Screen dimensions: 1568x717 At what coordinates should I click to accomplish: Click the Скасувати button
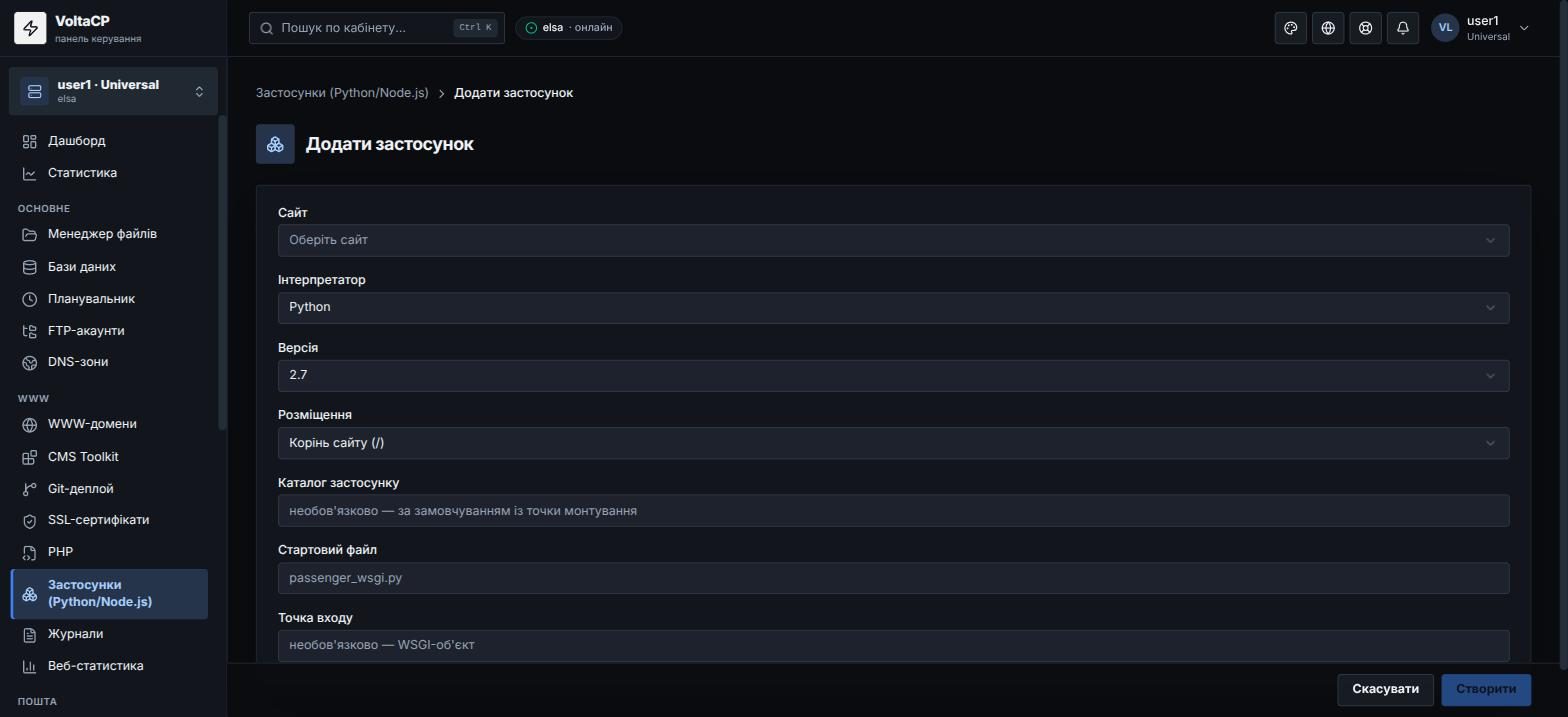coord(1385,689)
